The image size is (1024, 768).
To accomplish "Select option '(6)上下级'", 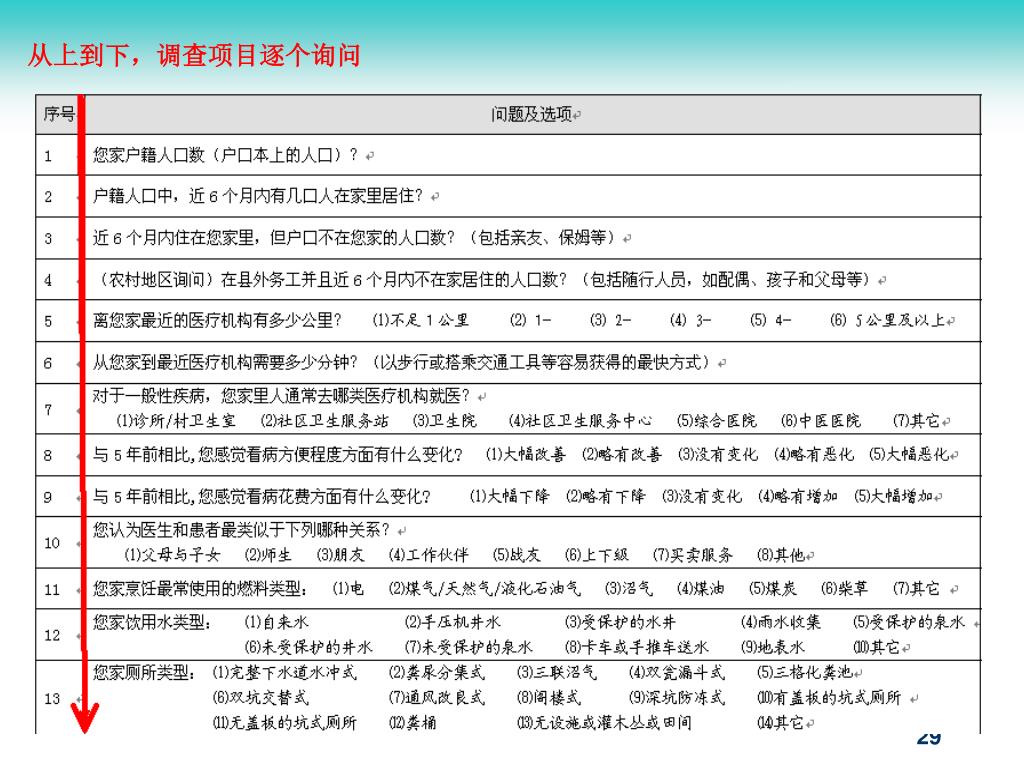I will (596, 555).
